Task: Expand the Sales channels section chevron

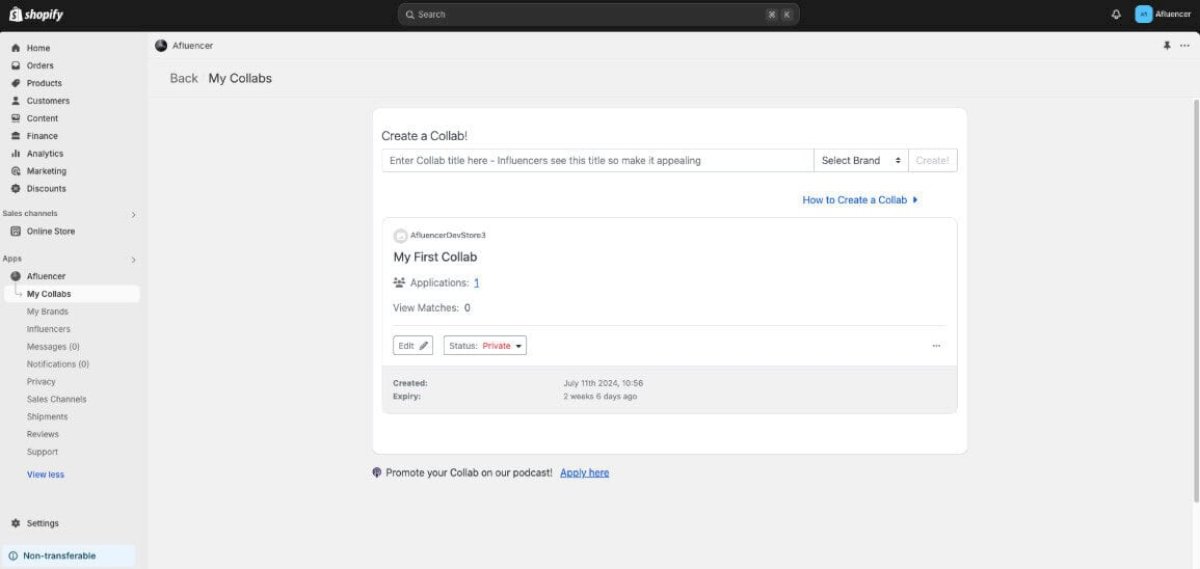Action: tap(133, 214)
